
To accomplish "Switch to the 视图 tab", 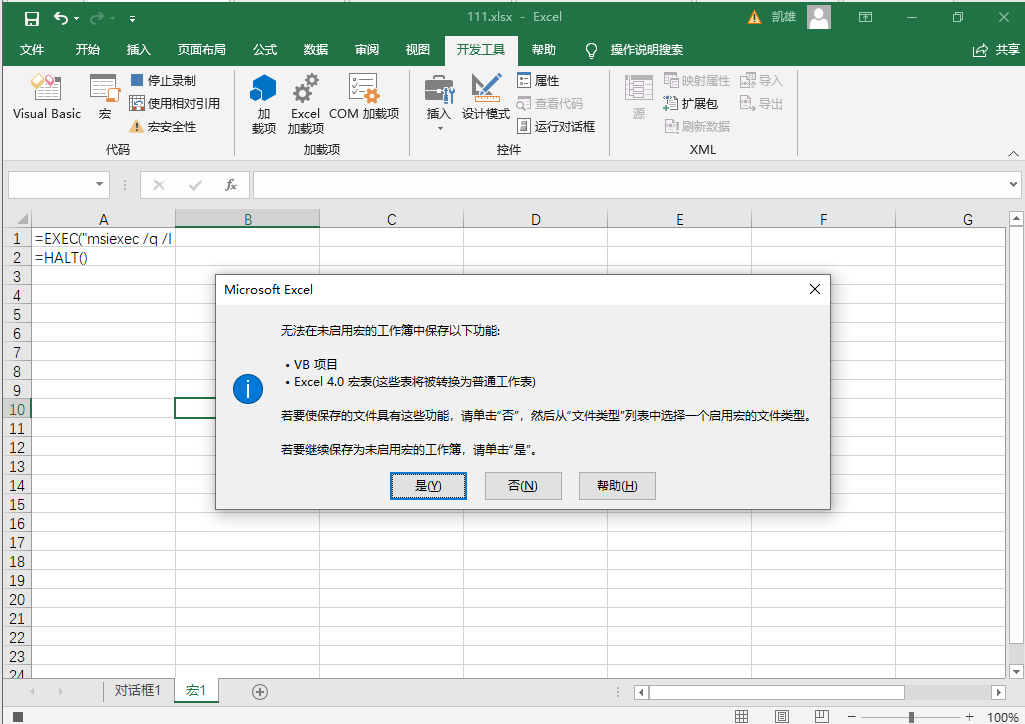I will point(418,50).
